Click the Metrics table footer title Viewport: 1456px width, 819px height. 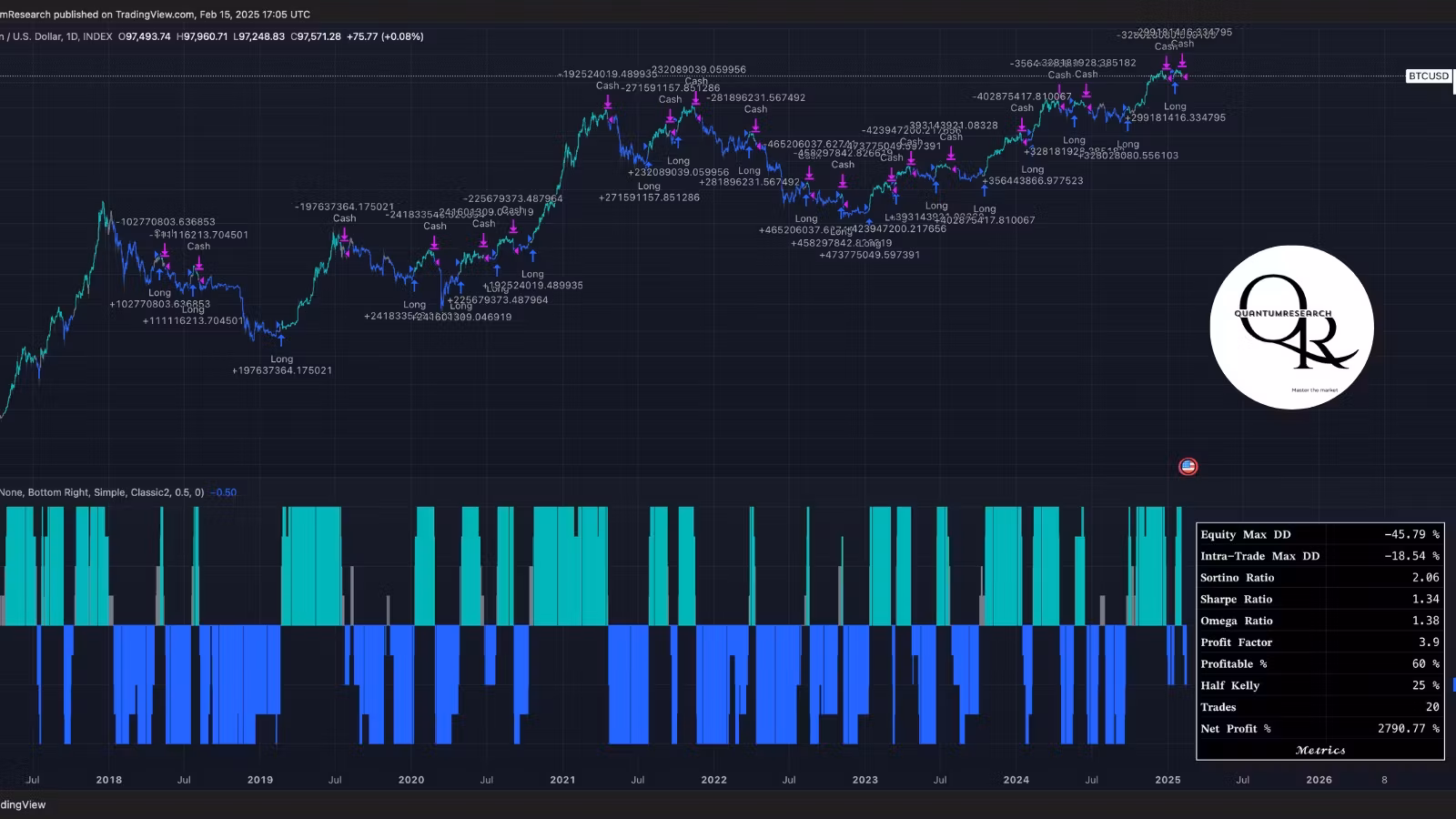[1319, 751]
